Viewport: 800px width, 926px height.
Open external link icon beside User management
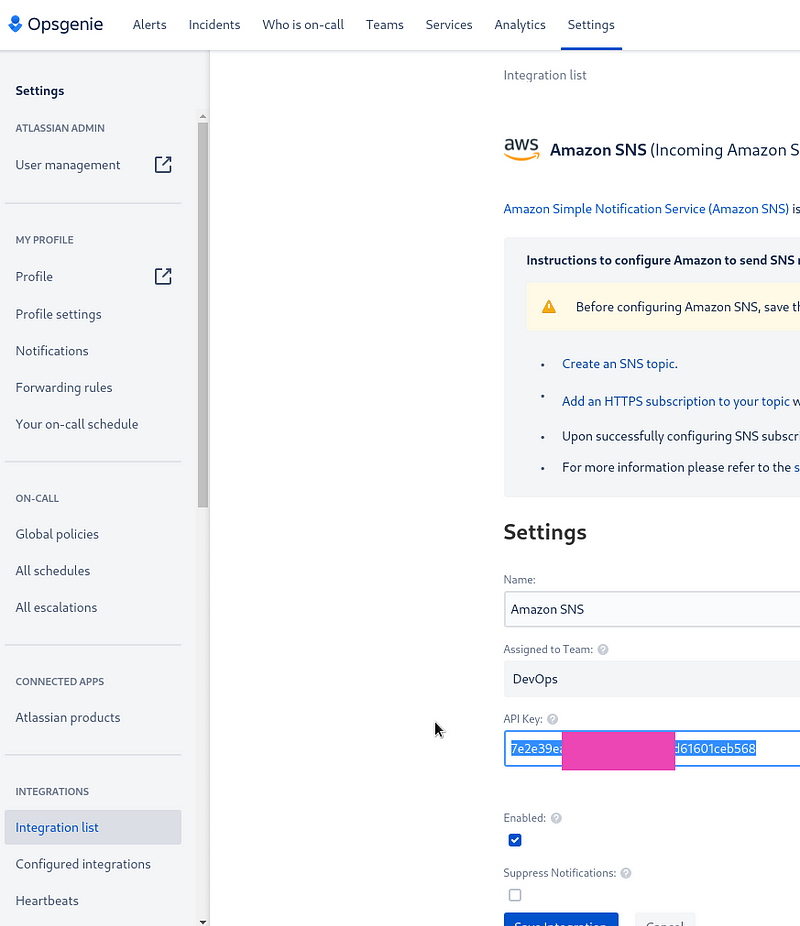(163, 165)
